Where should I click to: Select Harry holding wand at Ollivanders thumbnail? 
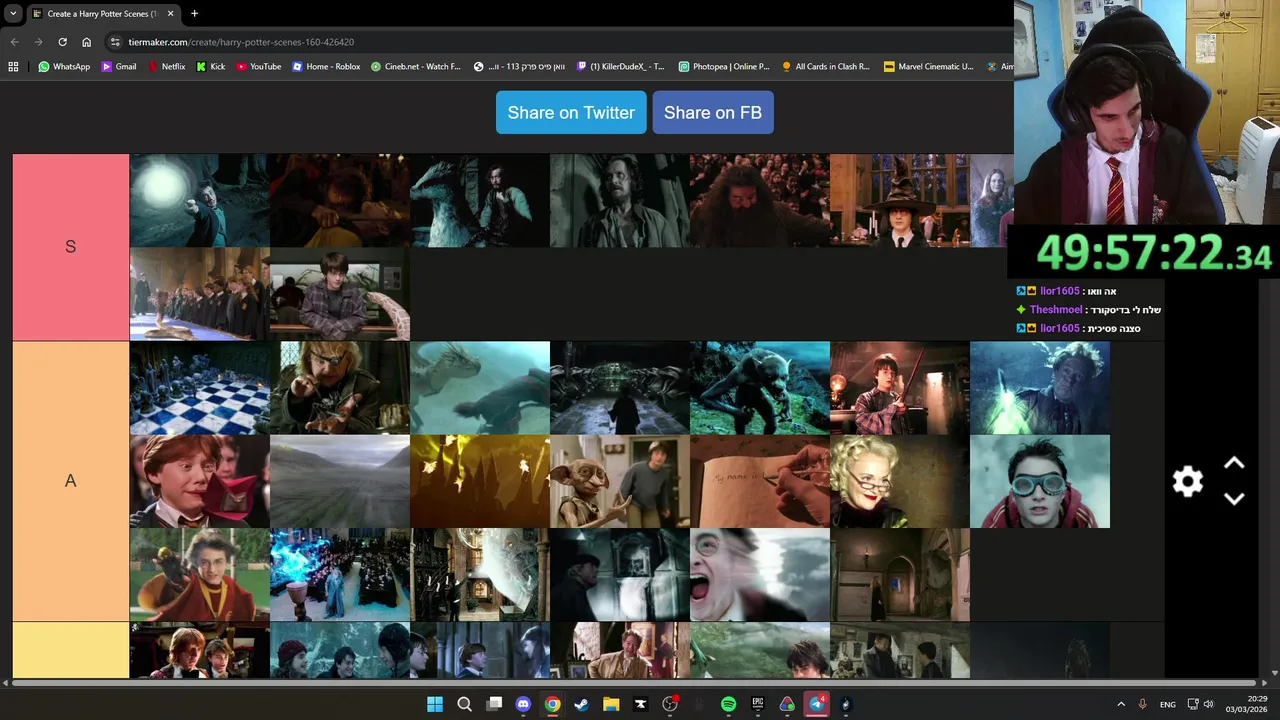click(x=899, y=388)
